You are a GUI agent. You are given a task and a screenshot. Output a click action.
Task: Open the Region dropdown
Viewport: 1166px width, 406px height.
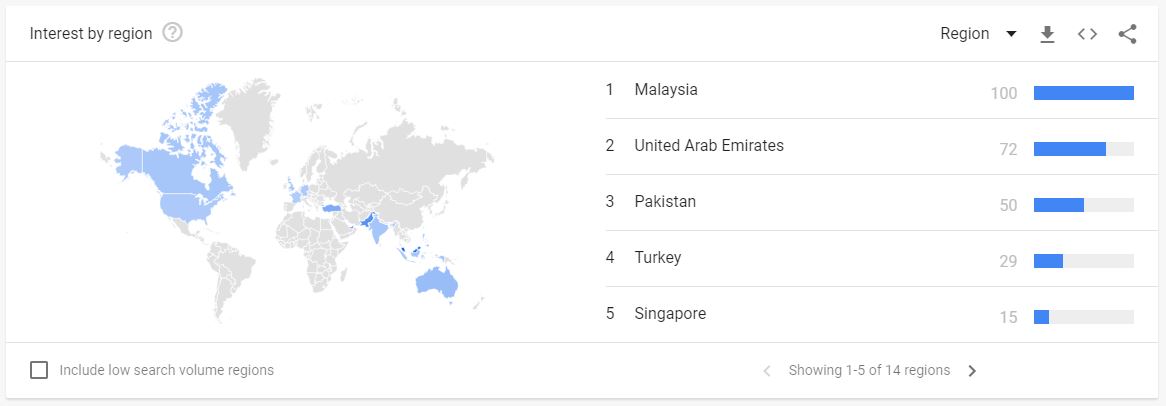[978, 34]
